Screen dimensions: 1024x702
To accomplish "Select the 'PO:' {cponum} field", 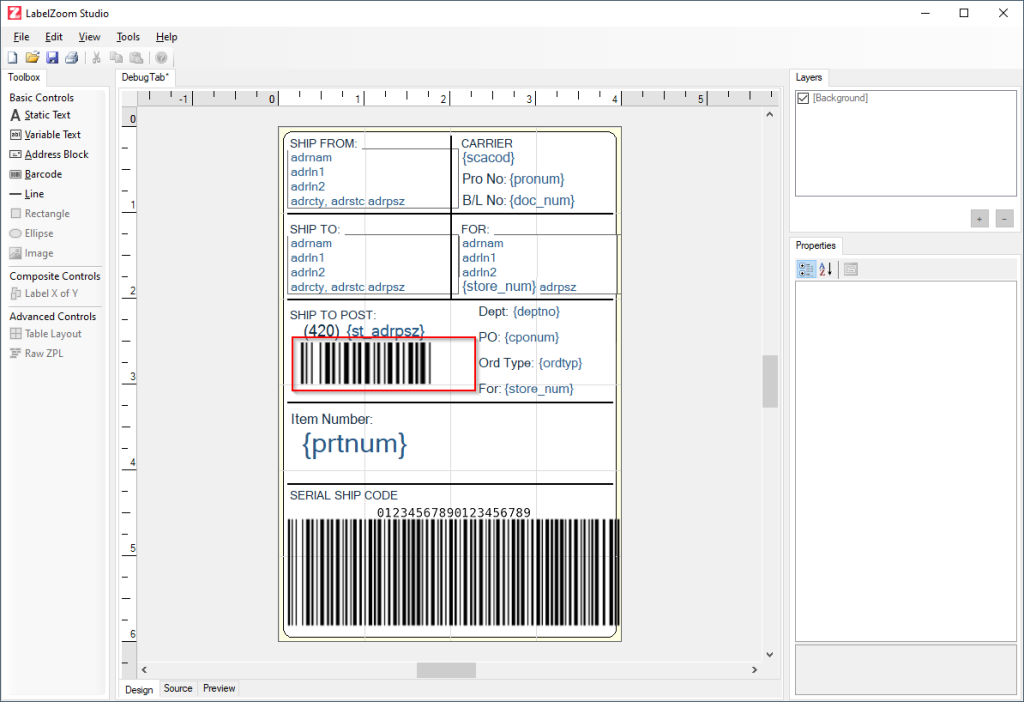I will click(519, 338).
